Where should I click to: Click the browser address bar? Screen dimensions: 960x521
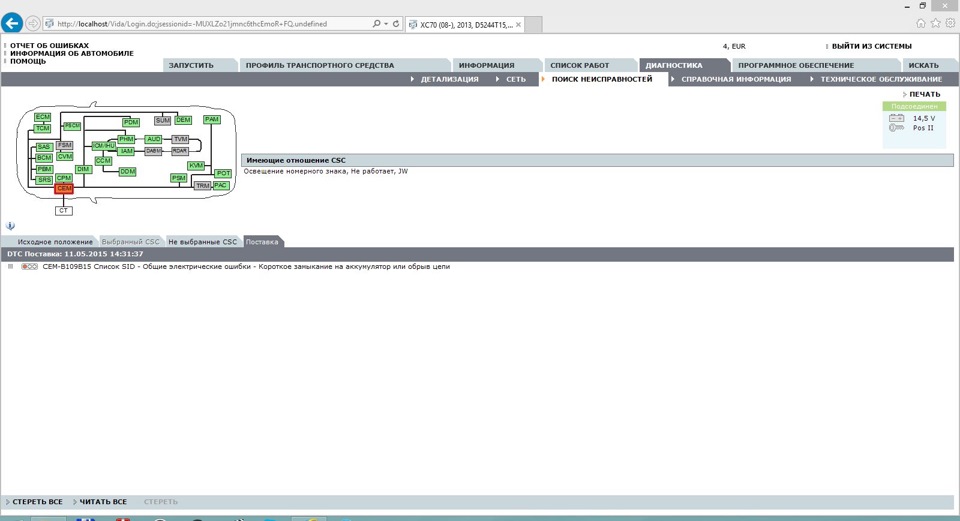pyautogui.click(x=210, y=23)
